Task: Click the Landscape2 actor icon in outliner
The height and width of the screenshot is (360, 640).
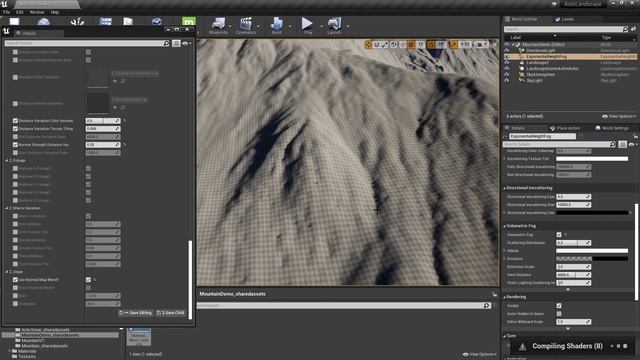Action: (x=522, y=62)
